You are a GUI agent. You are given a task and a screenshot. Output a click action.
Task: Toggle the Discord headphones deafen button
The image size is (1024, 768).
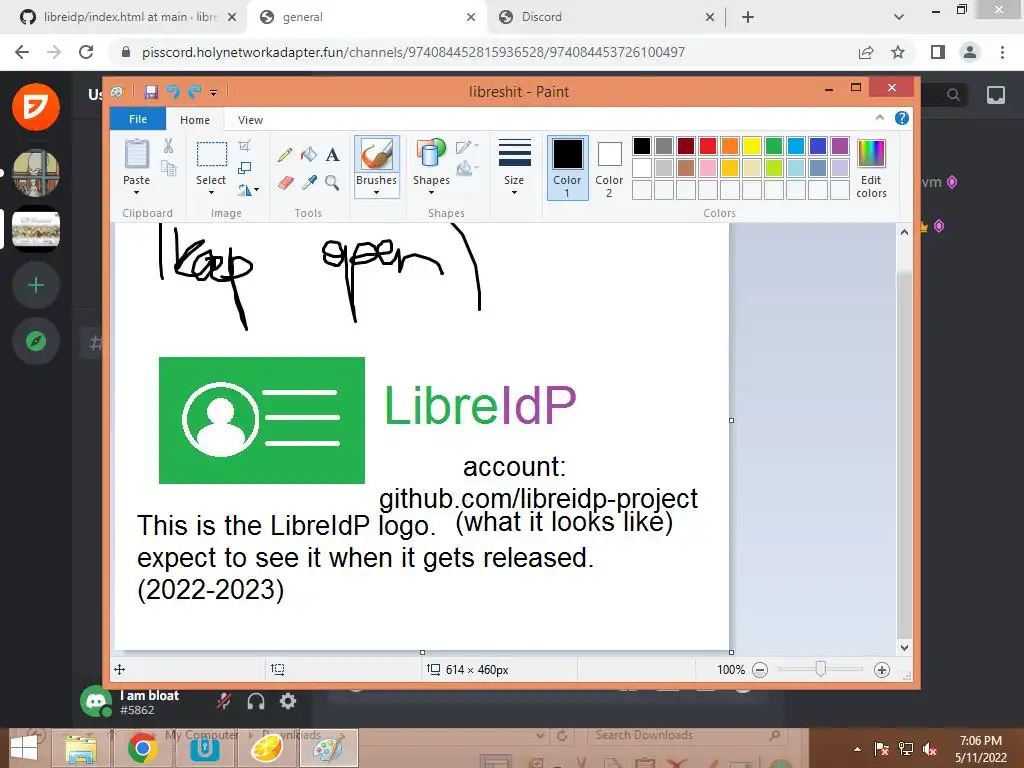click(x=256, y=701)
